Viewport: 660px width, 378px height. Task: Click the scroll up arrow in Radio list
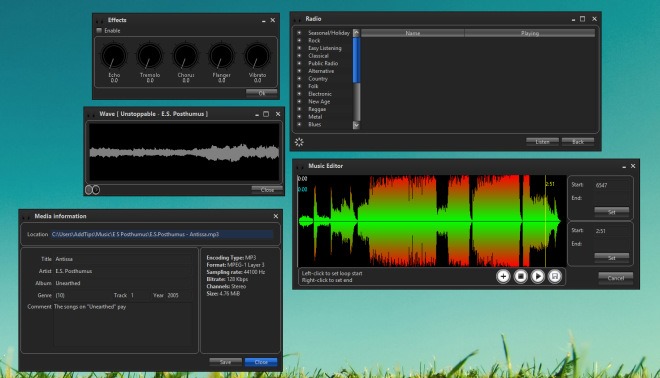tap(356, 33)
